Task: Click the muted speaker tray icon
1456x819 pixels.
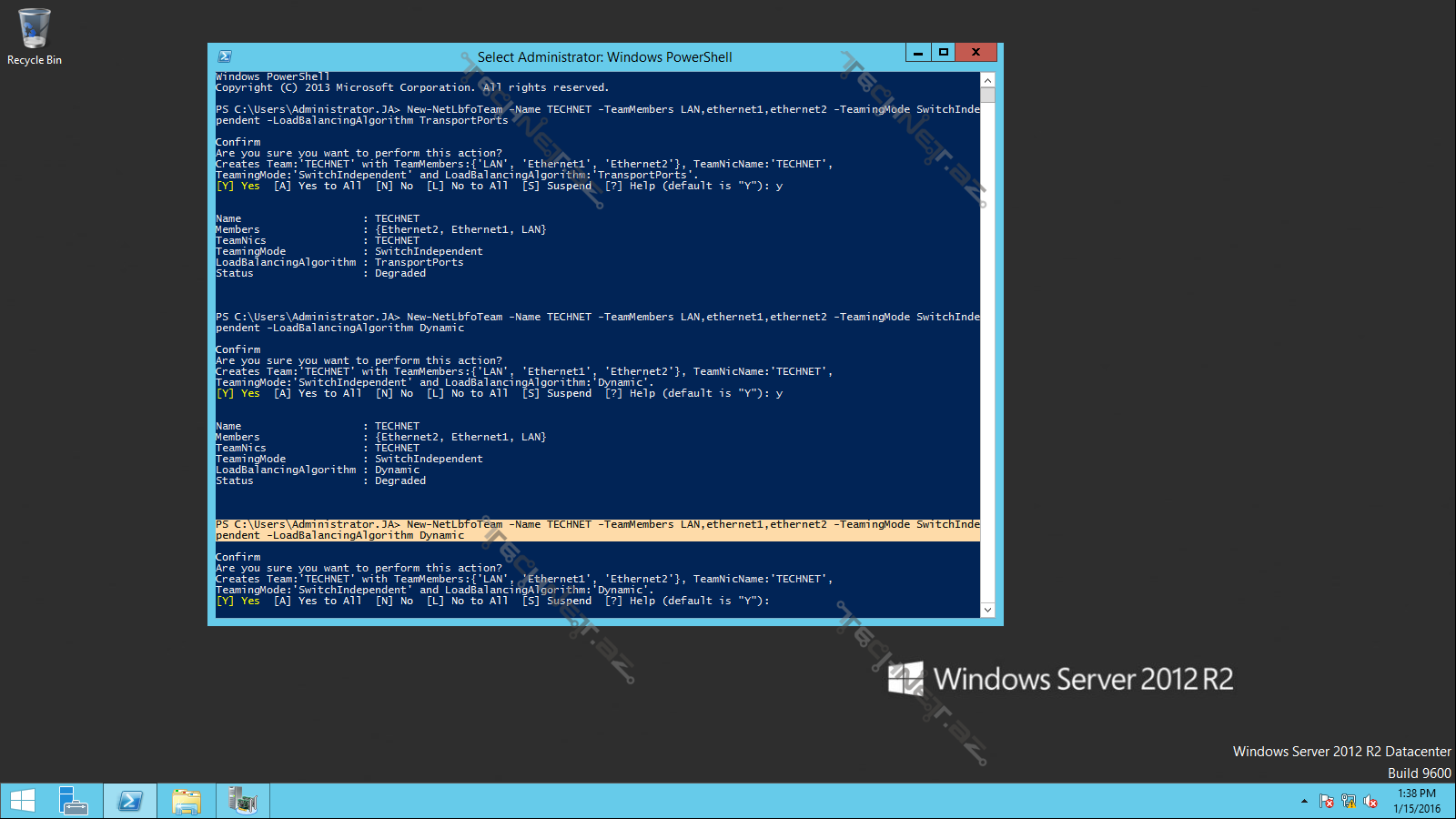Action: click(1370, 802)
